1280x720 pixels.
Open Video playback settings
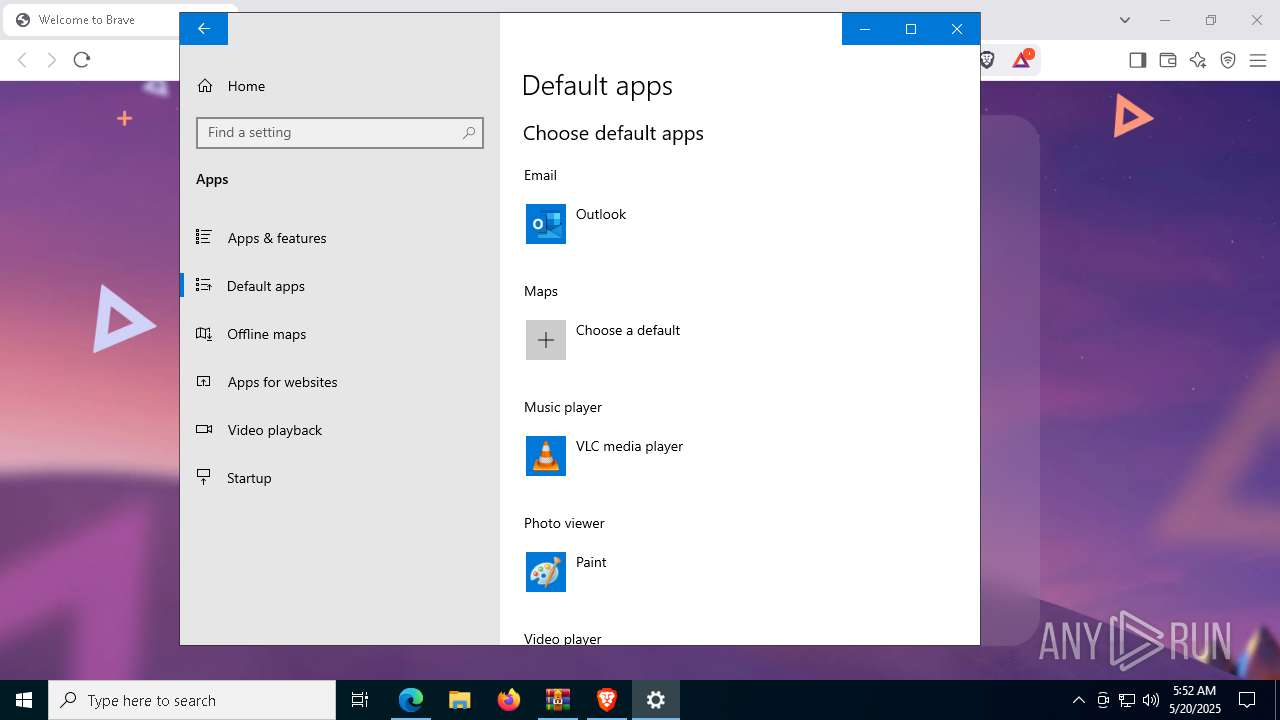coord(340,430)
